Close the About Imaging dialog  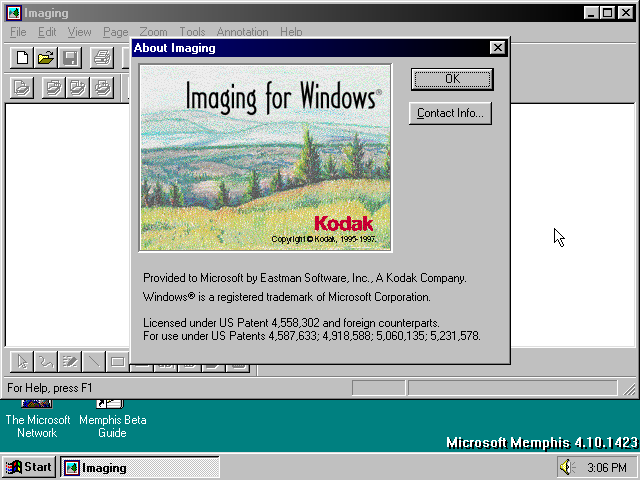[498, 48]
